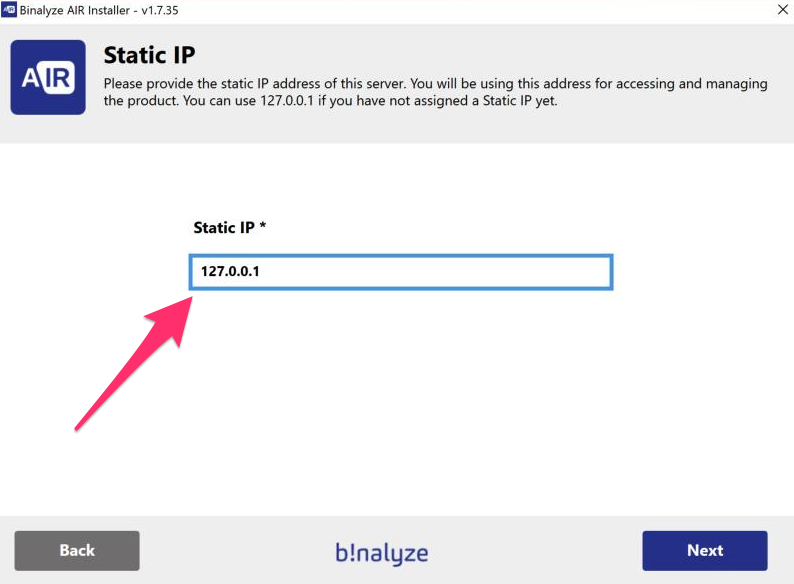Viewport: 794px width, 584px height.
Task: Click the large AIR logo in header
Action: point(48,77)
